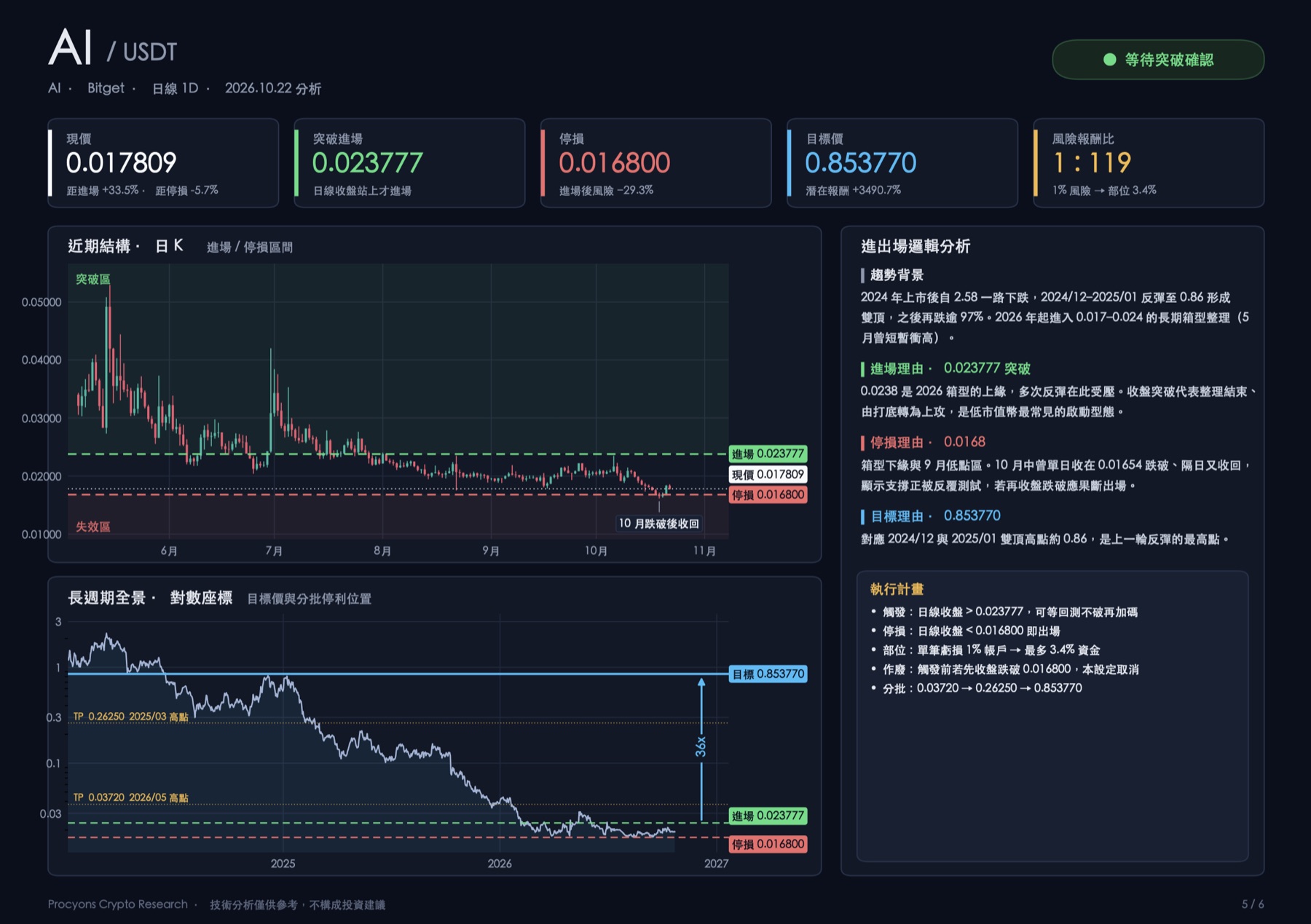
Task: Click the white 現價 0.017809 chart label
Action: [768, 474]
